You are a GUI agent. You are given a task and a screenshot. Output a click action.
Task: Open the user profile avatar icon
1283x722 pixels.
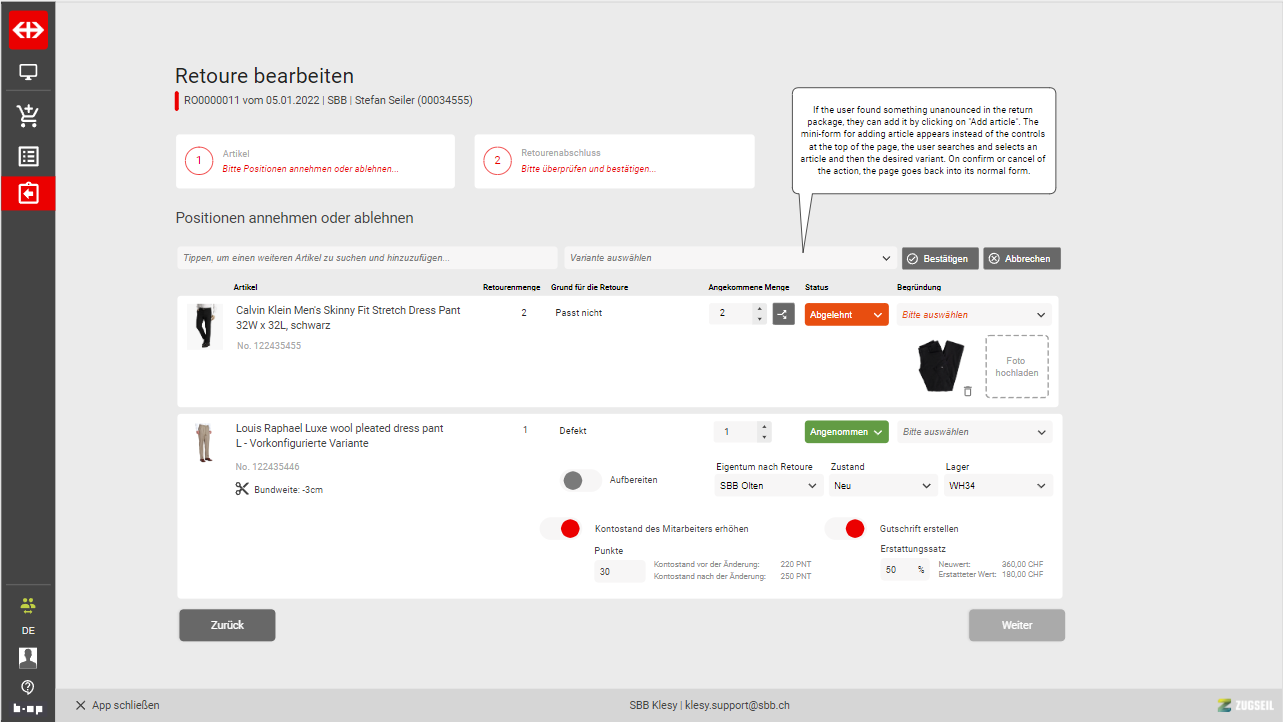pyautogui.click(x=28, y=657)
